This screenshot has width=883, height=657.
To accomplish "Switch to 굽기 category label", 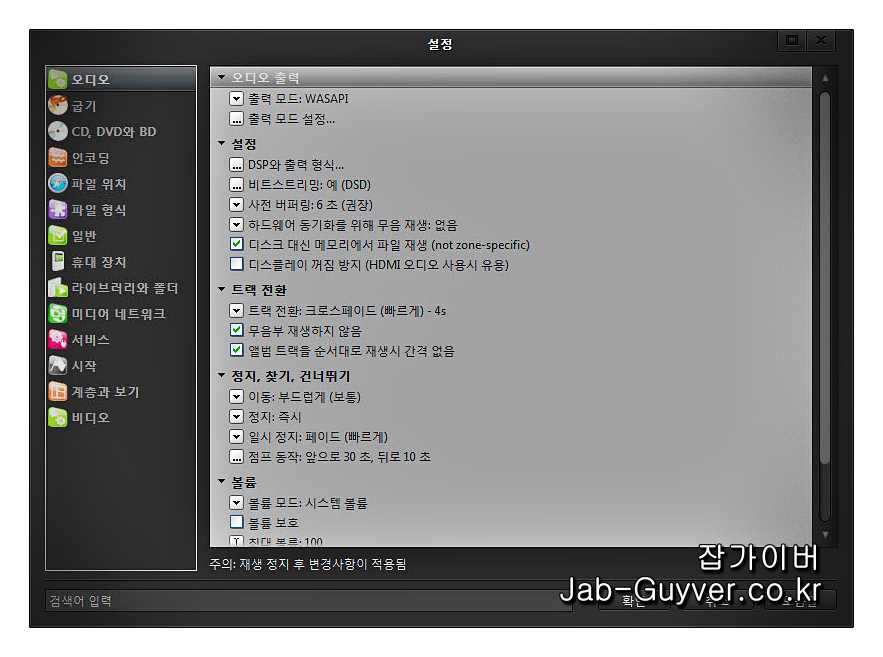I will [x=84, y=105].
